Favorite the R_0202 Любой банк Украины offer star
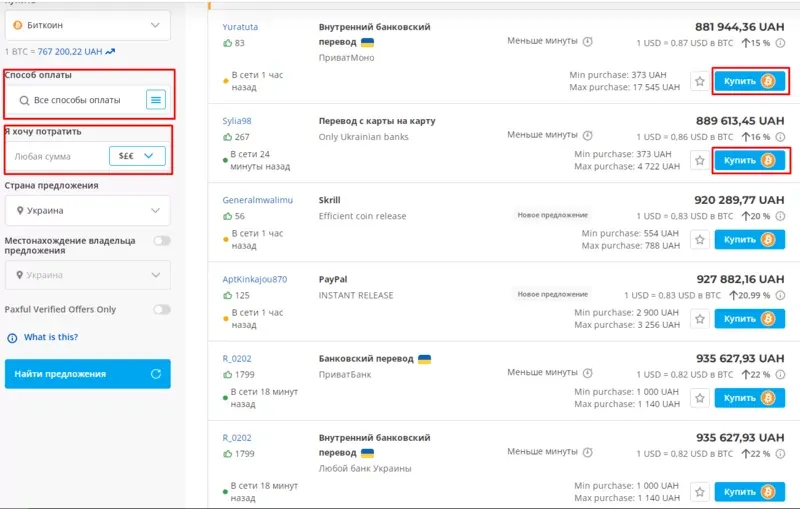Screen dimensions: 800x509 pos(700,492)
